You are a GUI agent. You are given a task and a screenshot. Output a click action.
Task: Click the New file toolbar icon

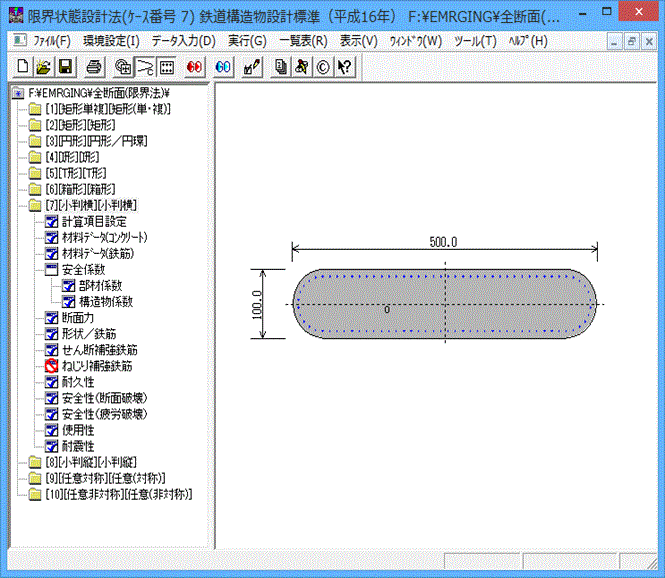[24, 67]
